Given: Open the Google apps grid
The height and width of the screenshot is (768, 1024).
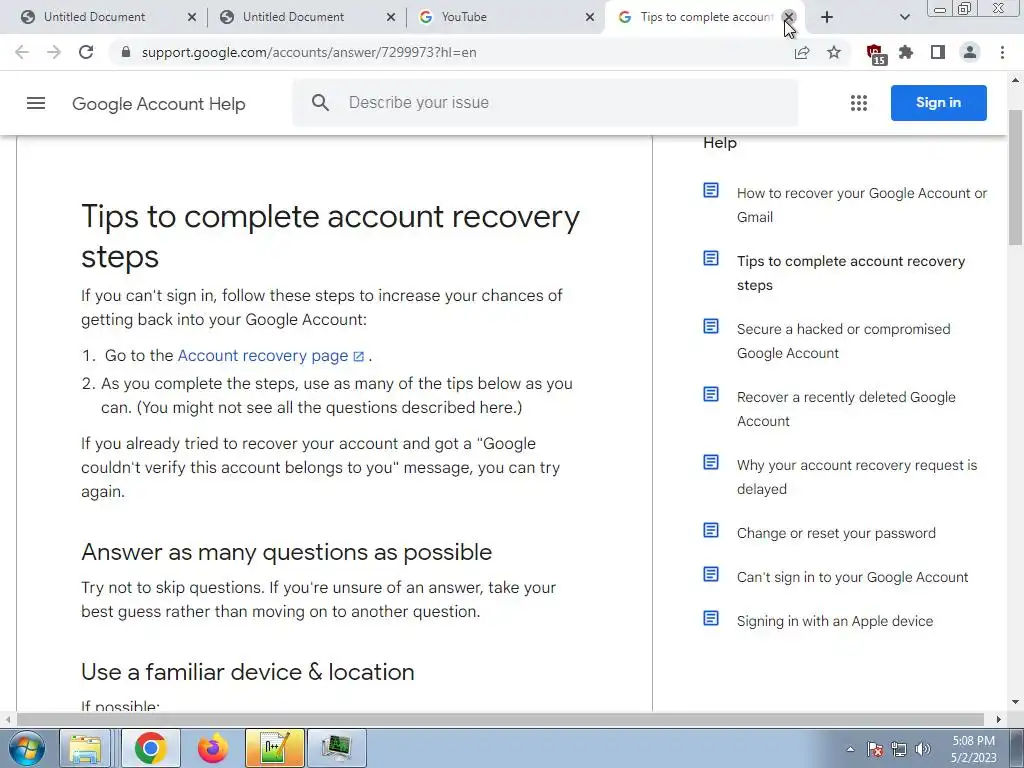Looking at the screenshot, I should (859, 103).
